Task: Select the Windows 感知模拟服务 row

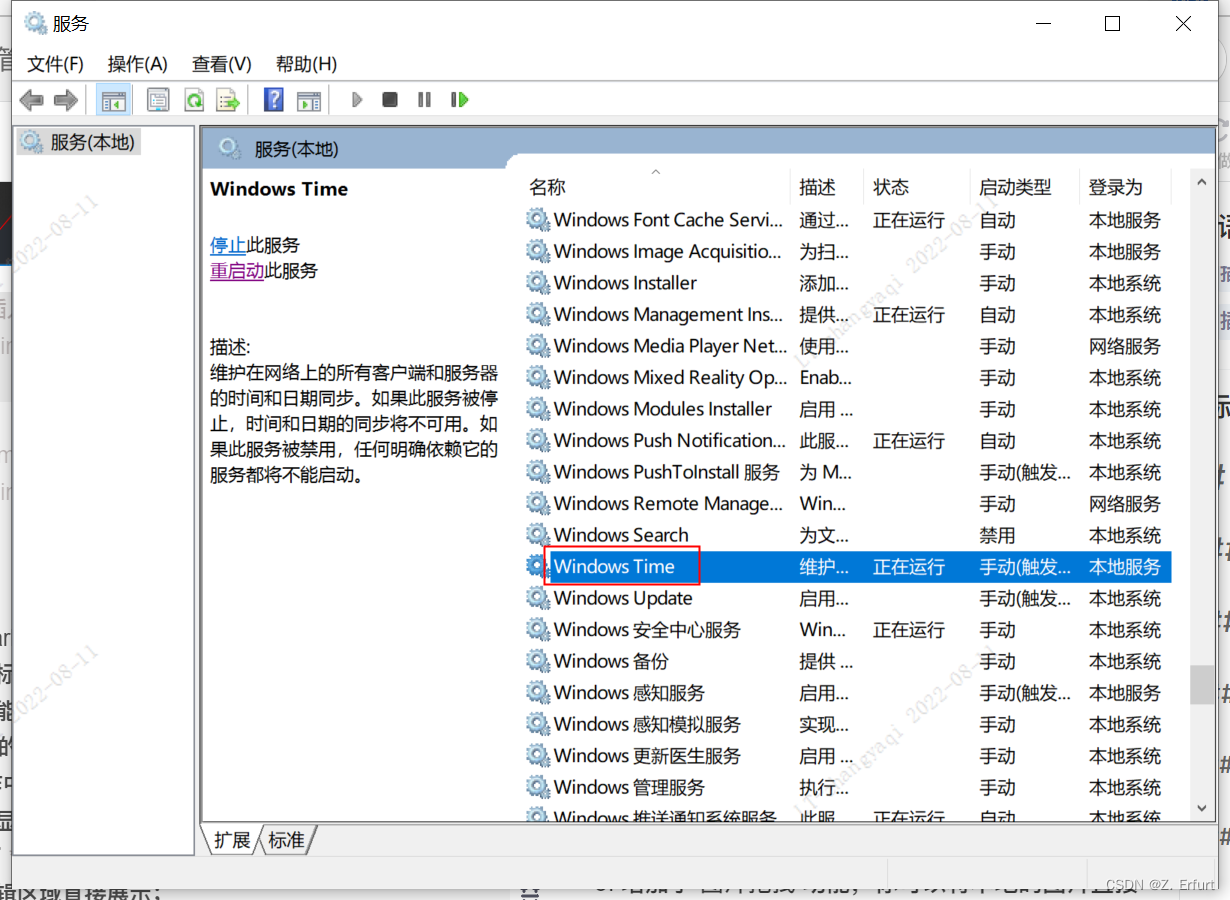Action: click(848, 724)
